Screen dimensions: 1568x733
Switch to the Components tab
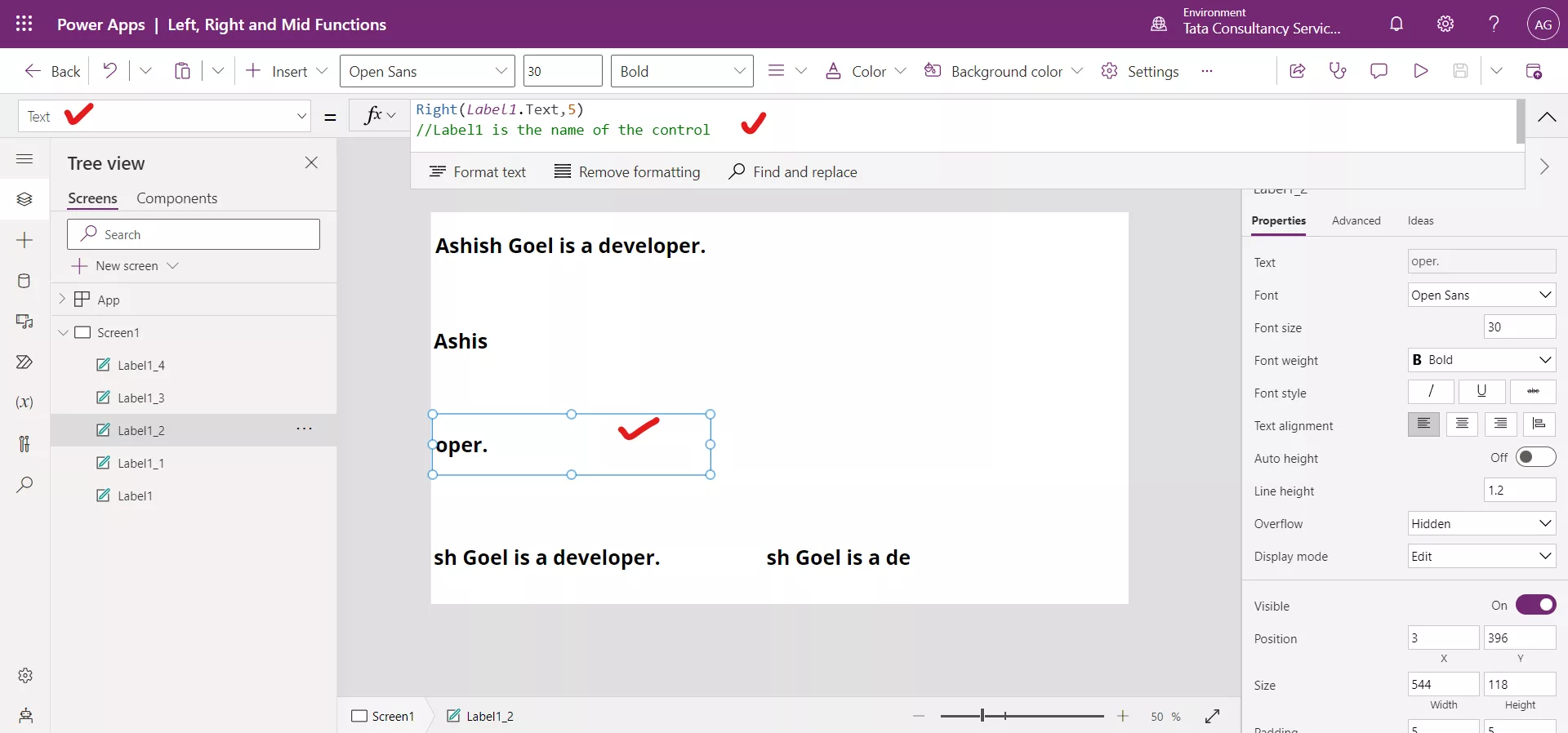(x=176, y=198)
